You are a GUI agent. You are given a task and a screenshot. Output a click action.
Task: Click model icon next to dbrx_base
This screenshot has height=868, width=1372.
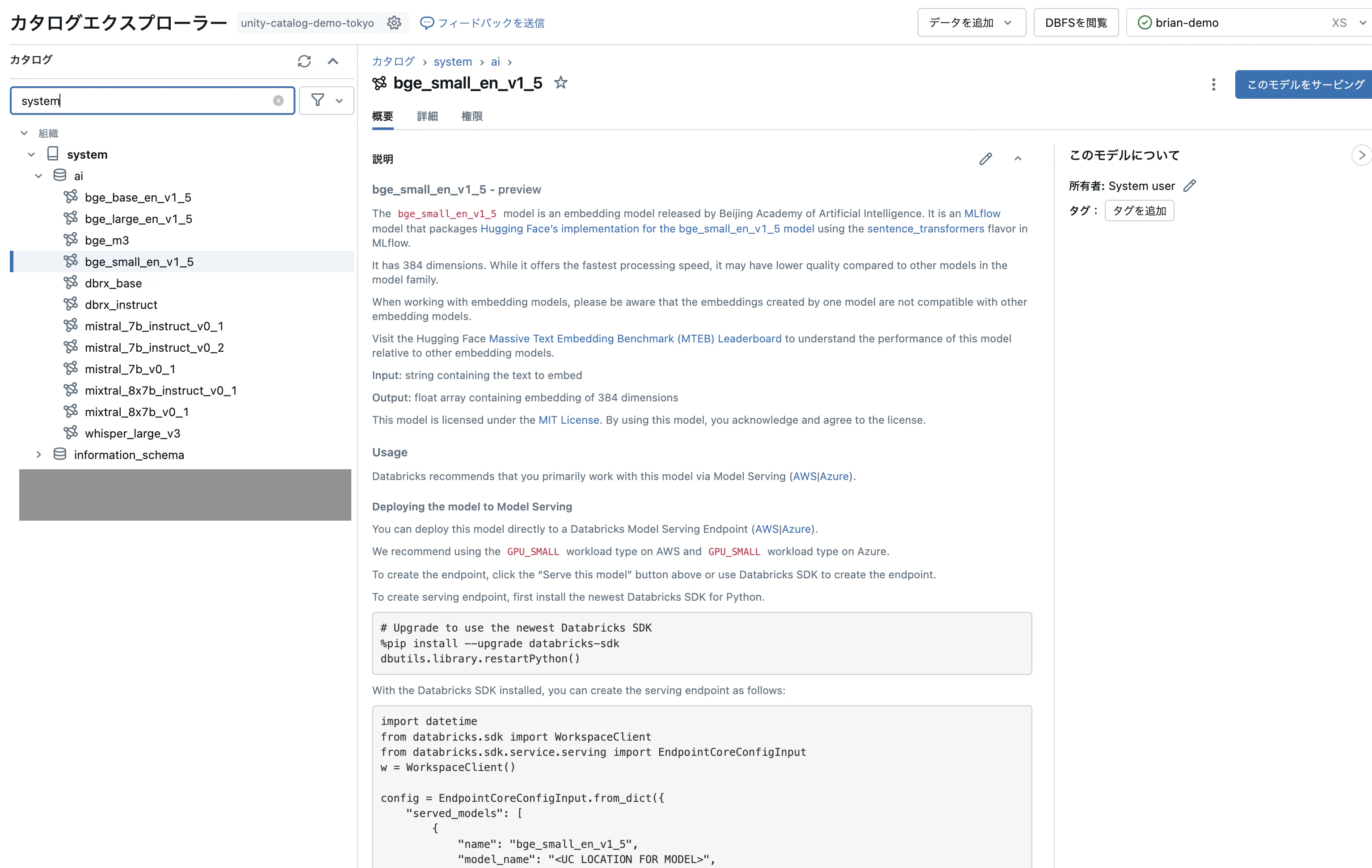click(x=71, y=282)
